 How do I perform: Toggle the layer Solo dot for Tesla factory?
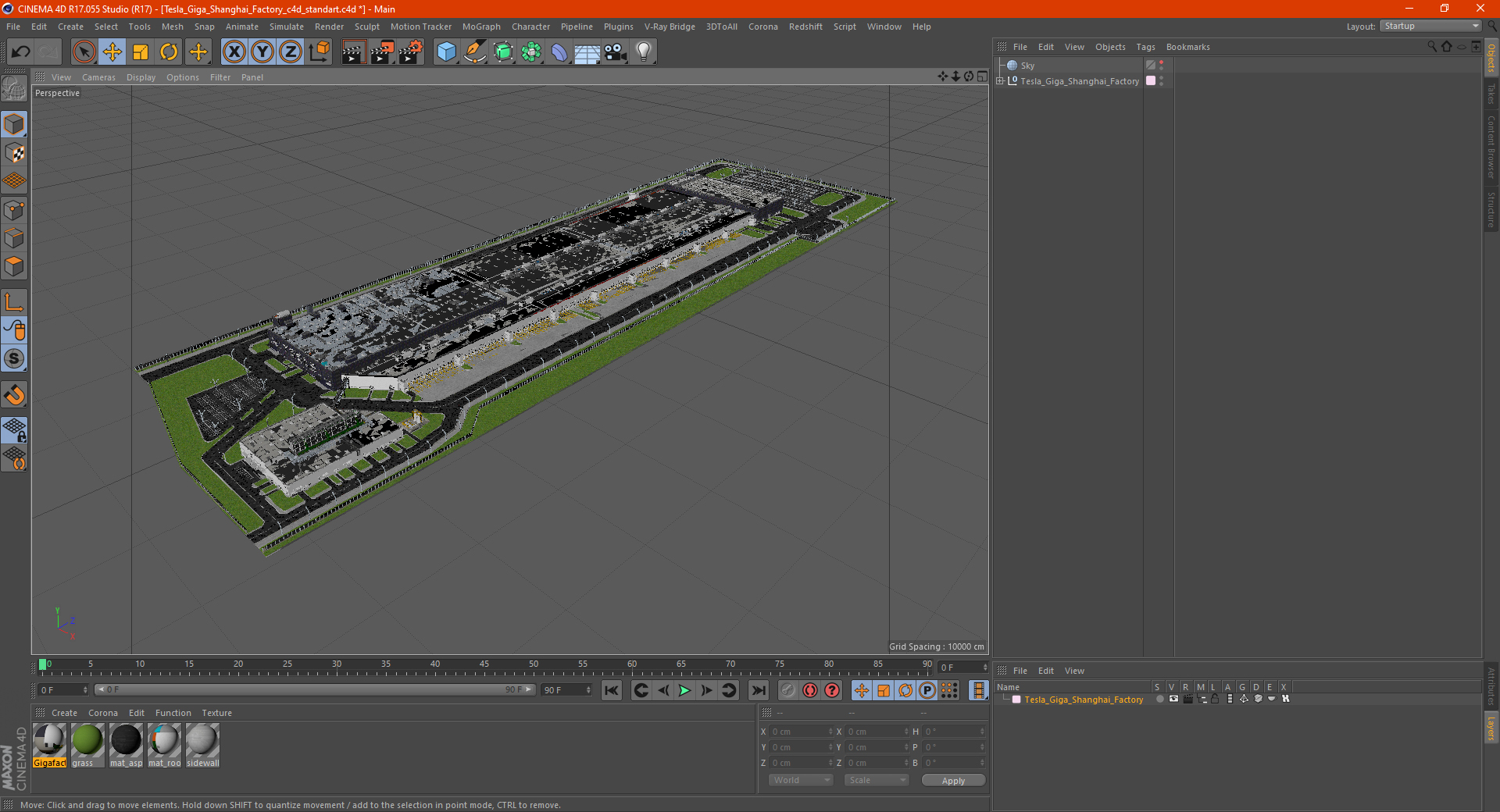click(x=1160, y=700)
